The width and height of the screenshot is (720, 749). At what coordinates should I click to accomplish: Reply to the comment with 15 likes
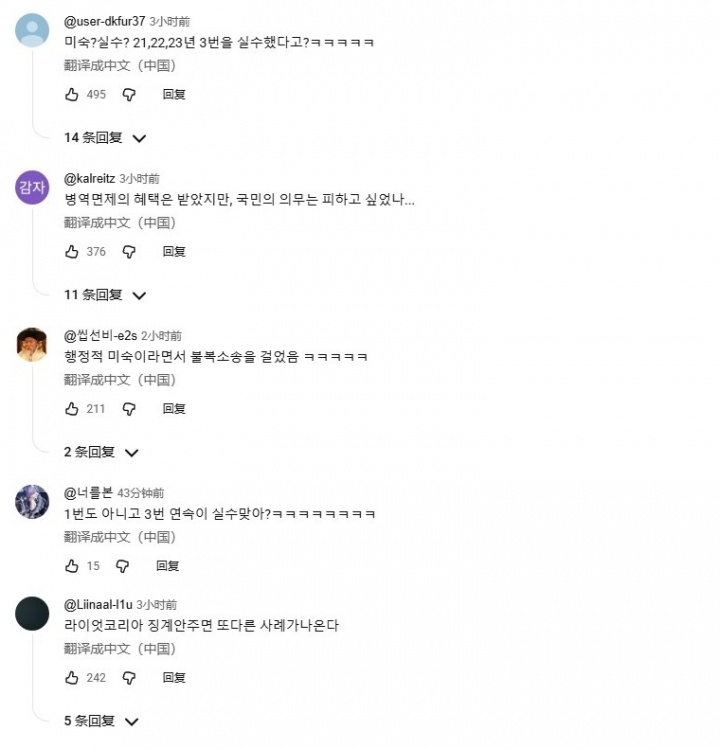pos(168,566)
